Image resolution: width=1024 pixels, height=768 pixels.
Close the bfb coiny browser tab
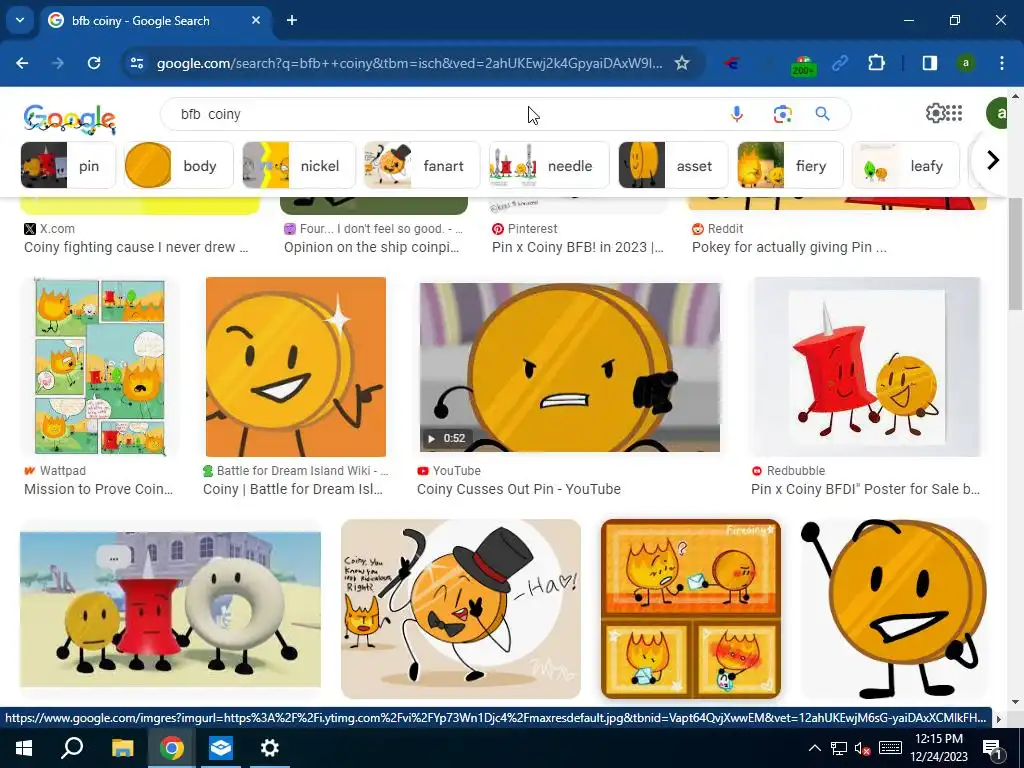click(x=256, y=20)
